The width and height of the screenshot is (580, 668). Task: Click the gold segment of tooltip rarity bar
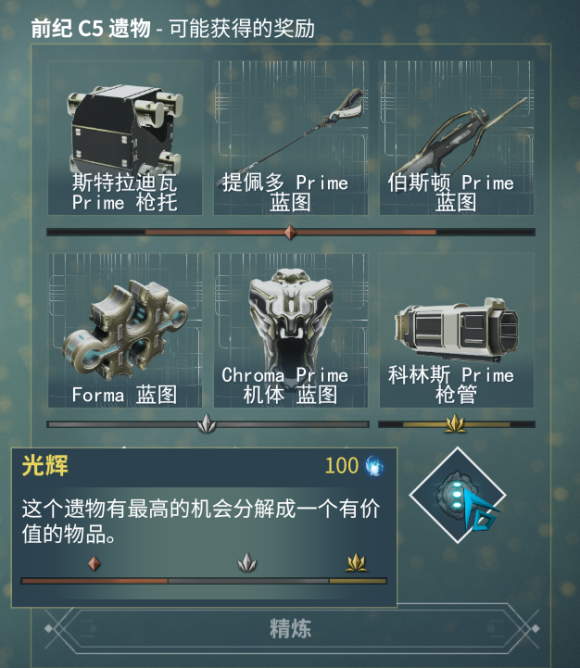358,581
